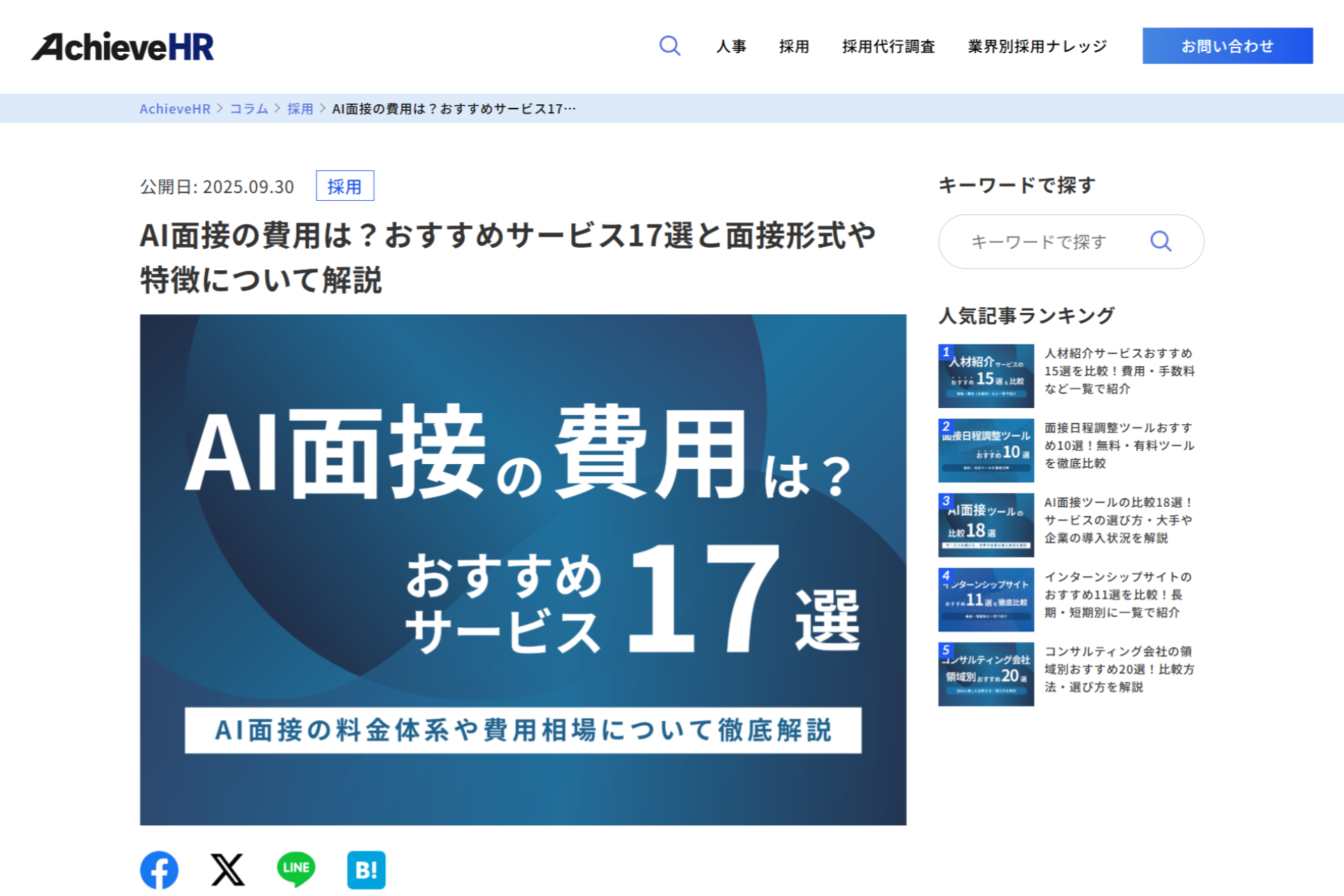Viewport: 1344px width, 896px height.
Task: Click the main AI面接の費用 hero image
Action: pos(523,569)
